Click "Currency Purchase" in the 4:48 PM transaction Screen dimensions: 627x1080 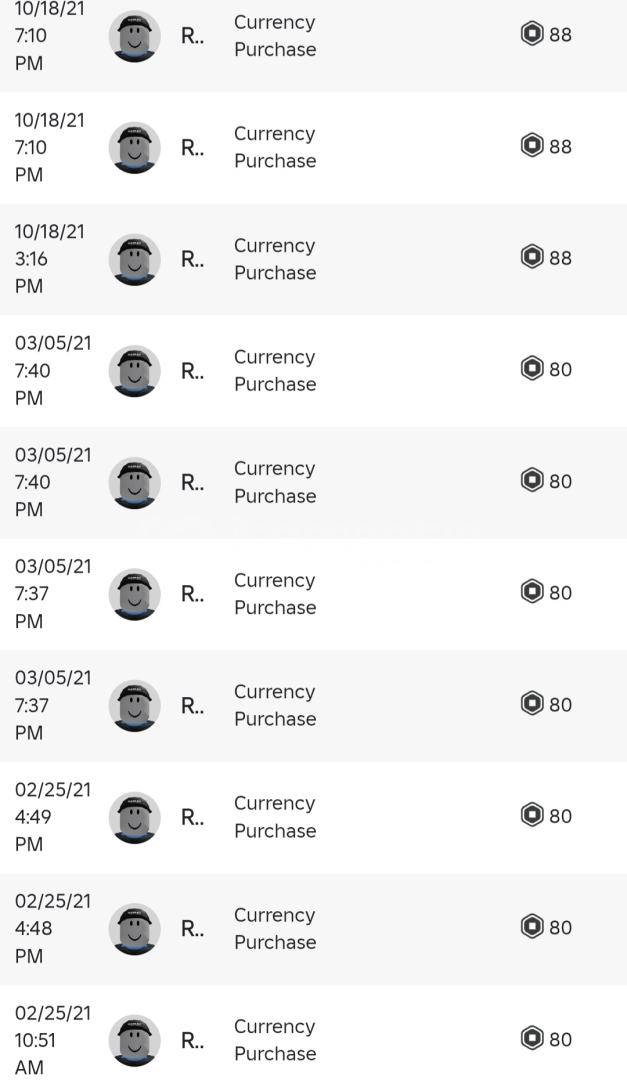[x=275, y=929]
